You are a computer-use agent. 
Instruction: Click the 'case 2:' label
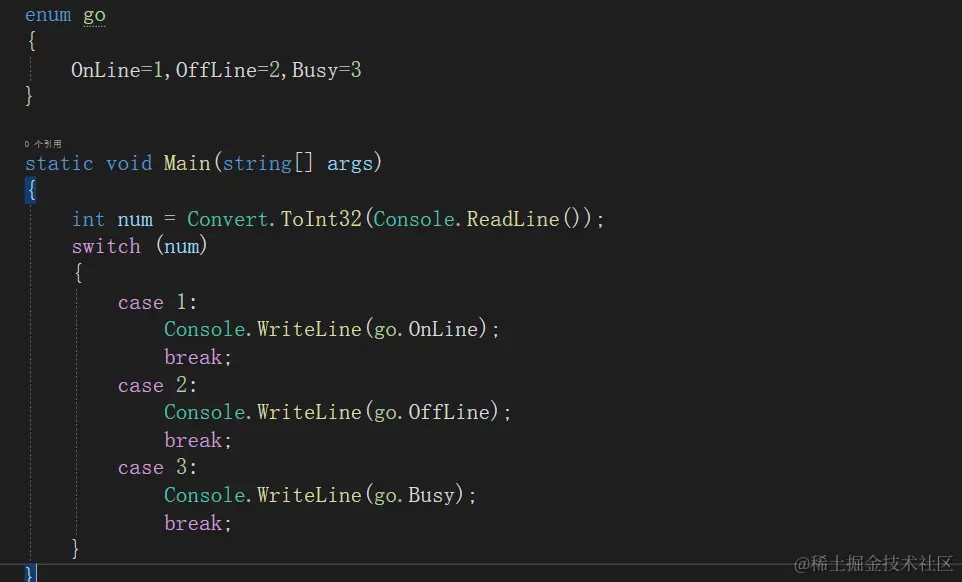point(157,385)
